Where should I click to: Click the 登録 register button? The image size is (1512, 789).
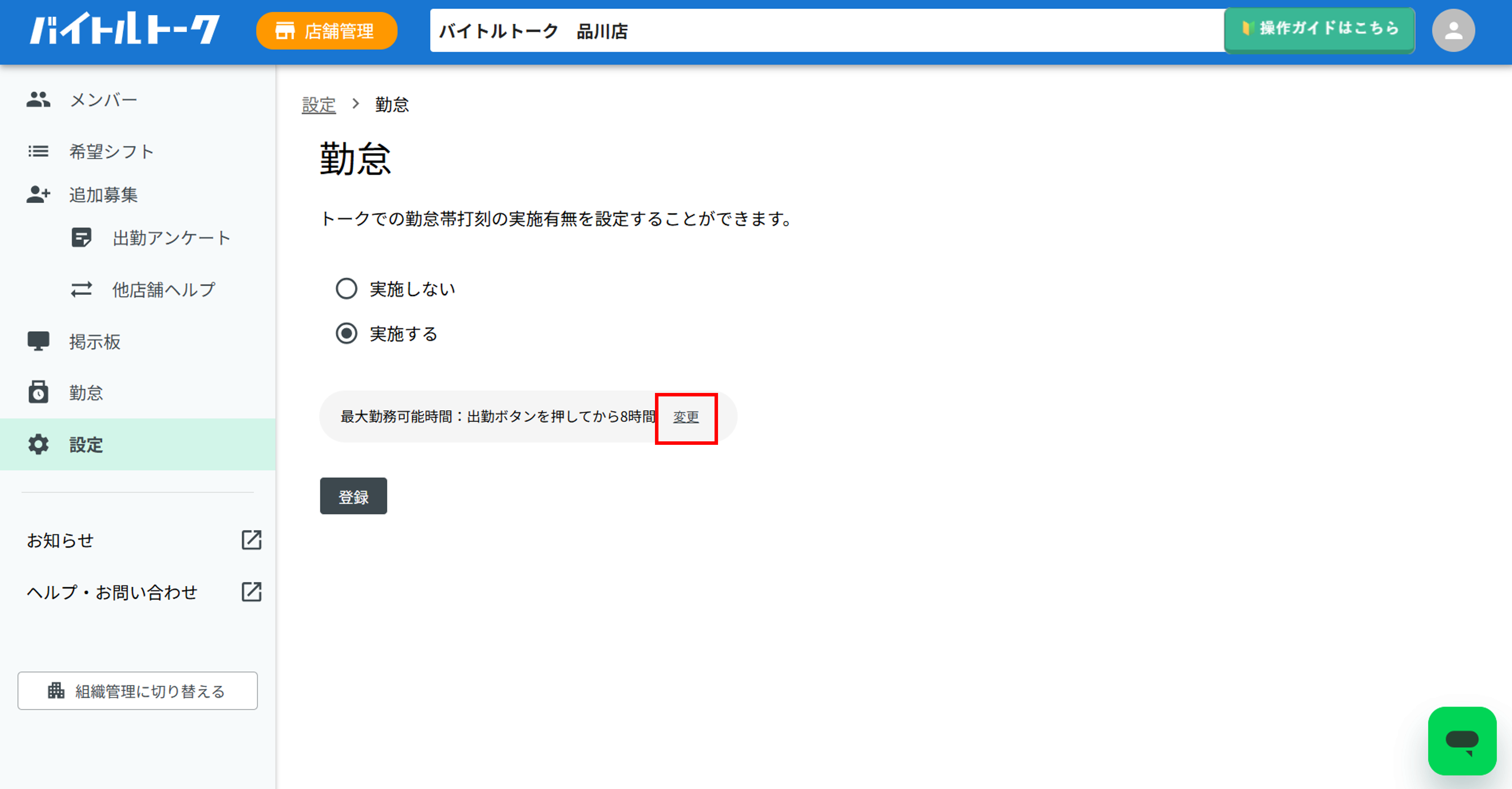353,496
